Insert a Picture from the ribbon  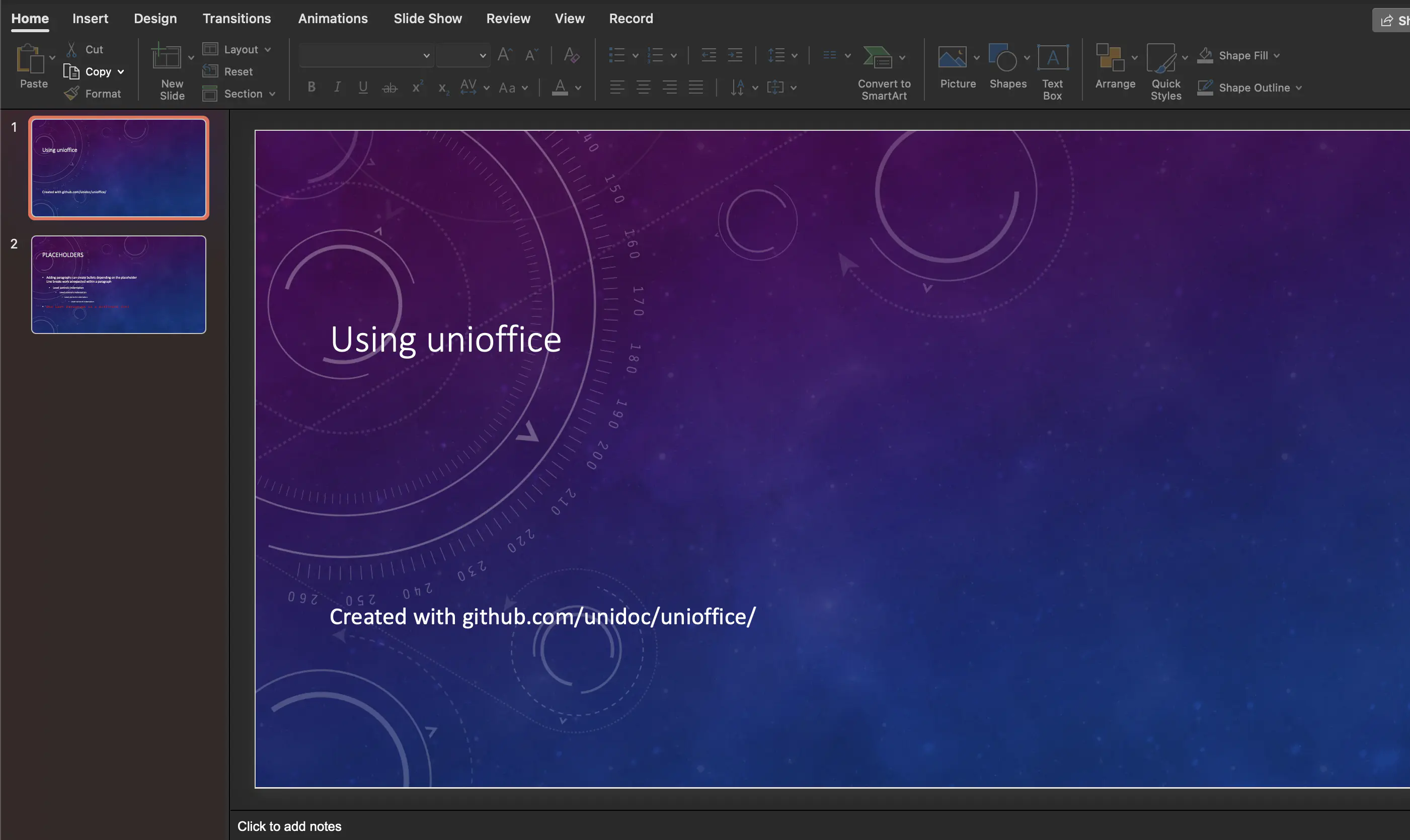click(952, 58)
